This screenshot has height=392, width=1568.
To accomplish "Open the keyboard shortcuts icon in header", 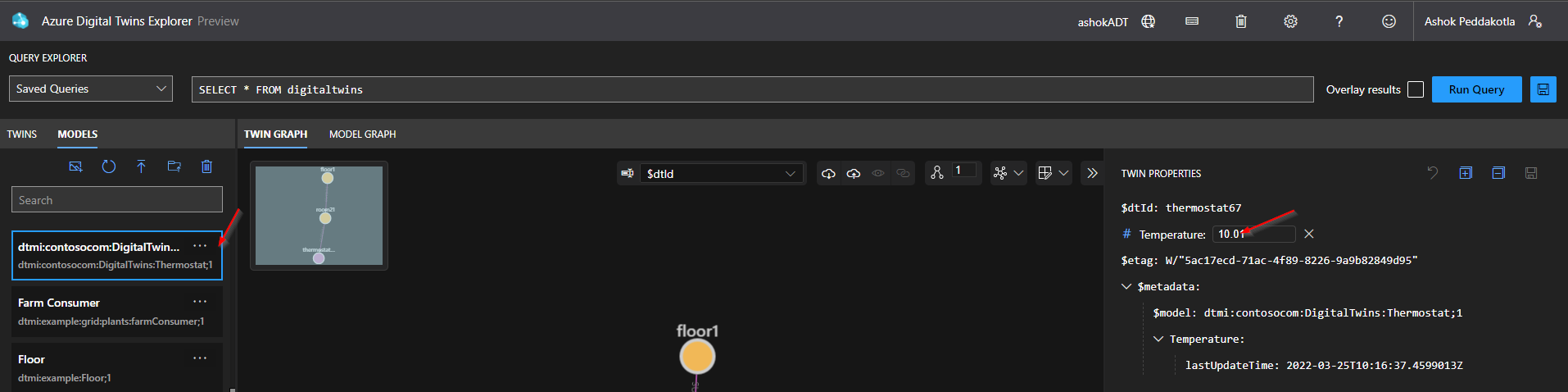I will [1192, 21].
